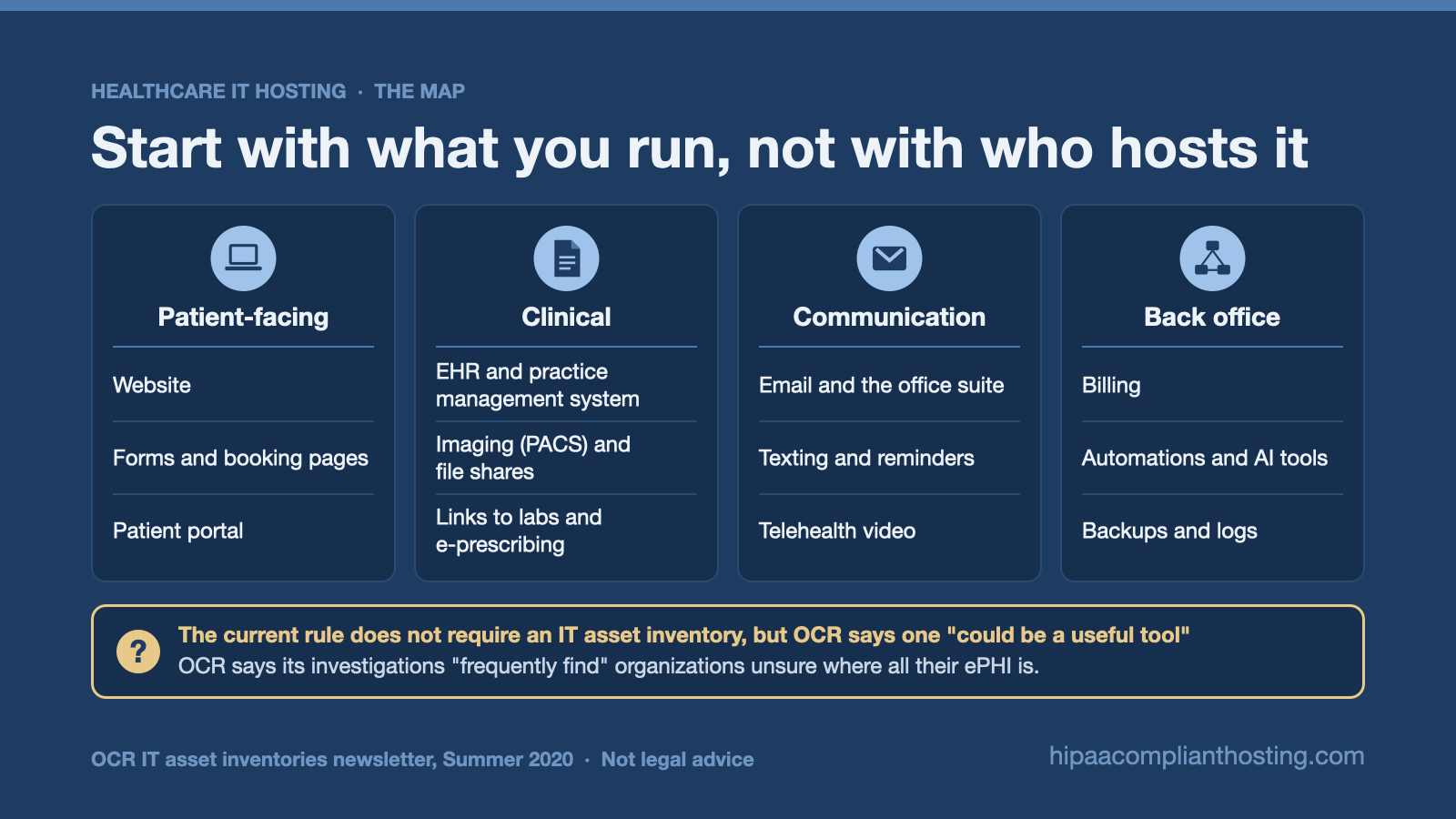Click the Patient portal item

pos(177,531)
